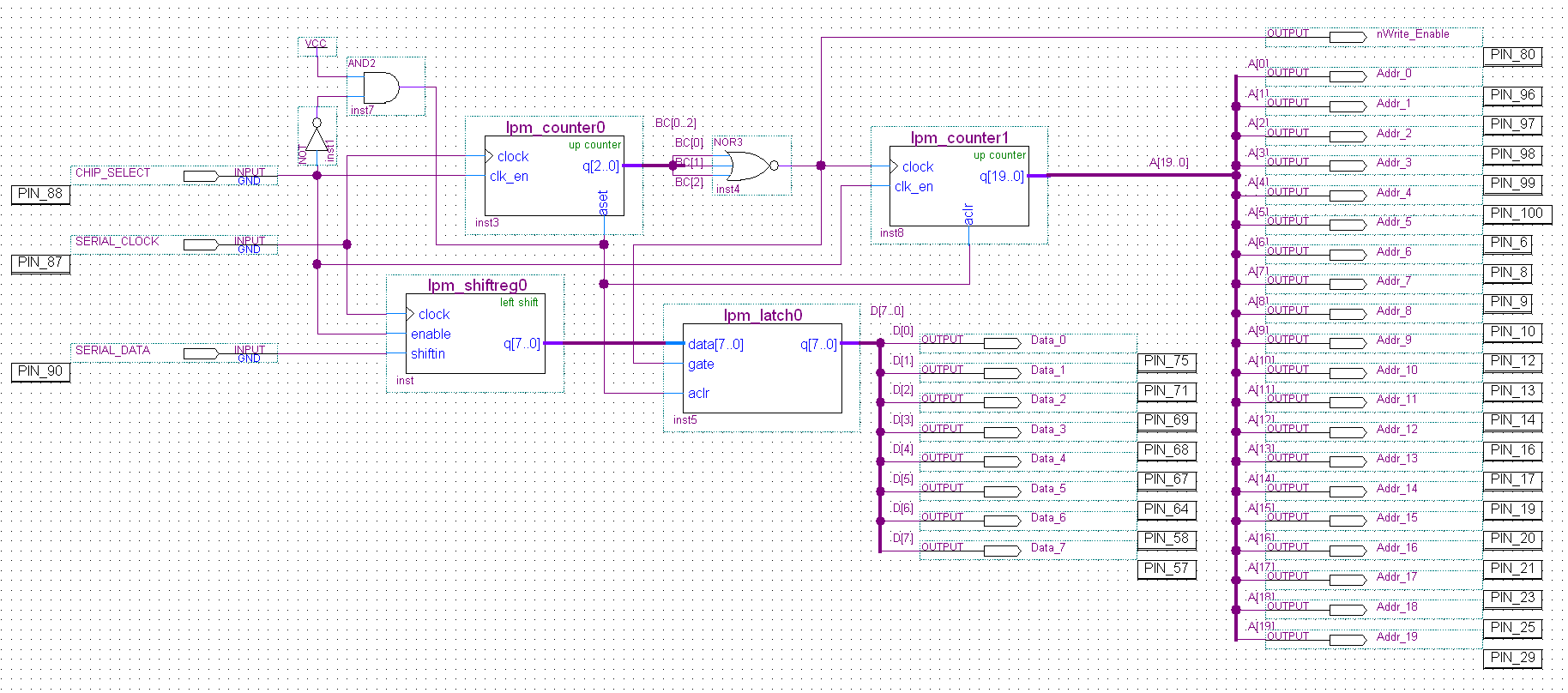The image size is (1568, 693).
Task: Click the Addr_10 pin name
Action: pyautogui.click(x=1396, y=371)
